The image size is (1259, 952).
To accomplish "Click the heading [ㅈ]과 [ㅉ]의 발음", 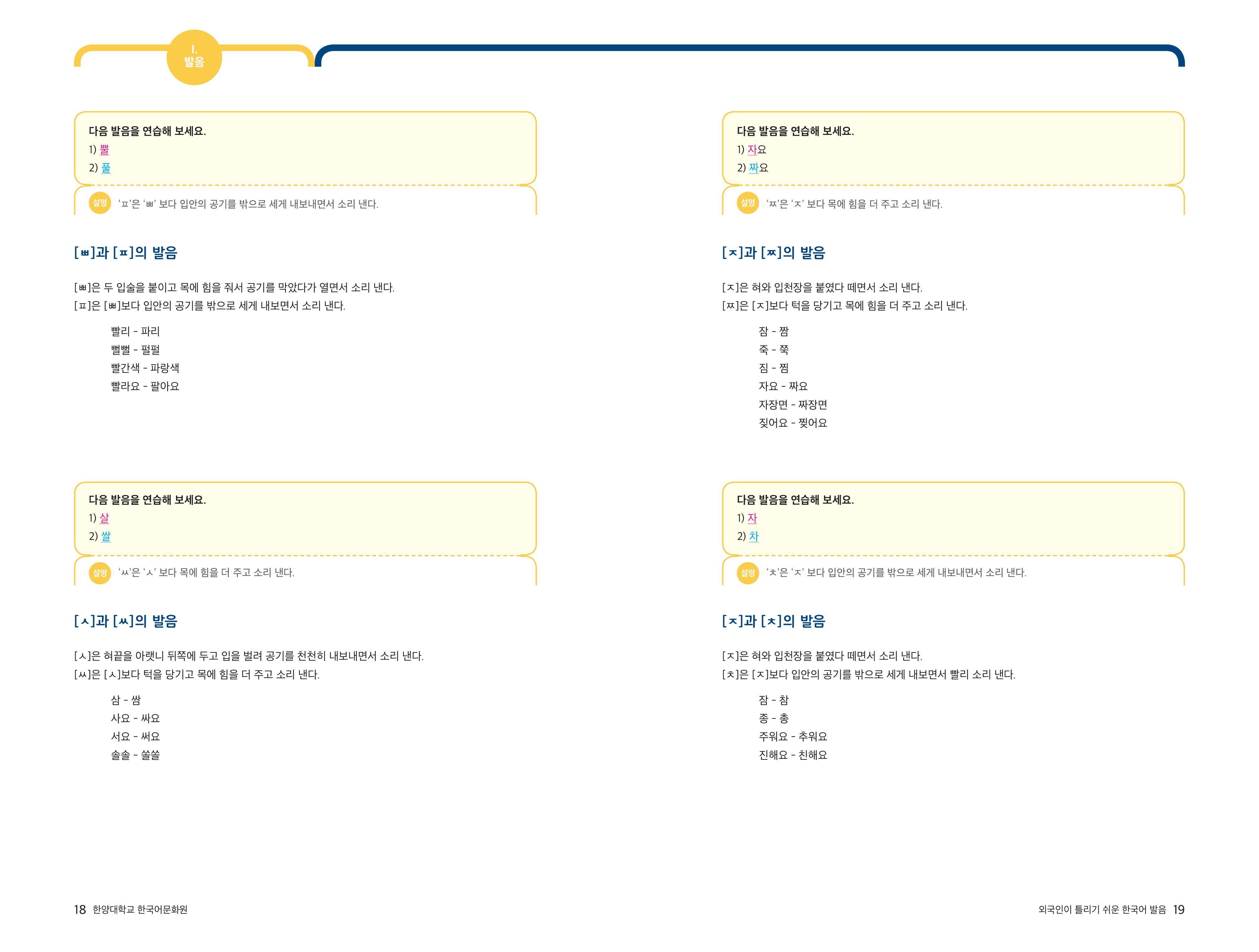I will click(x=773, y=253).
